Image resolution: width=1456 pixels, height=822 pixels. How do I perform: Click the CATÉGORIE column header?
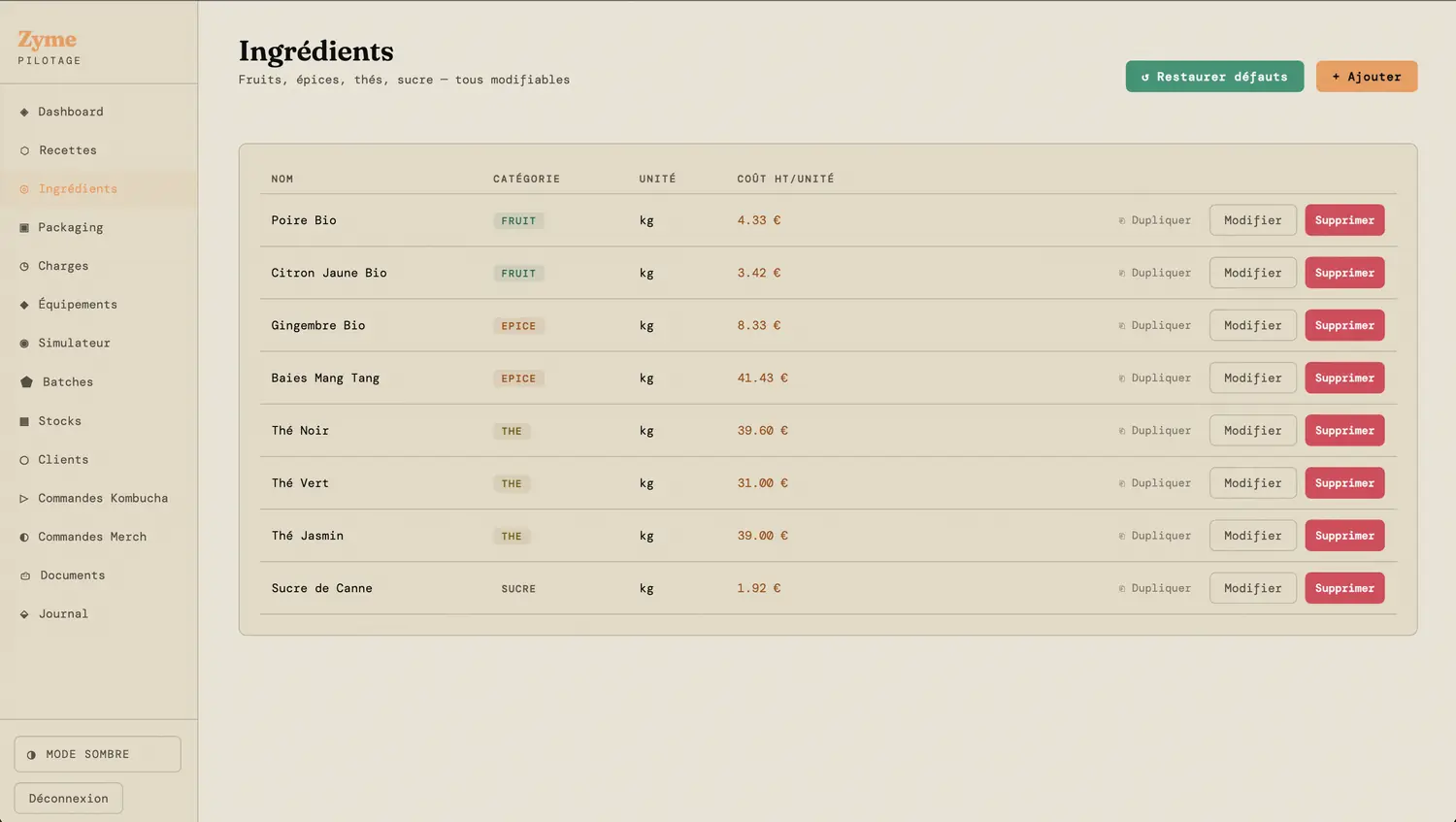click(x=526, y=179)
